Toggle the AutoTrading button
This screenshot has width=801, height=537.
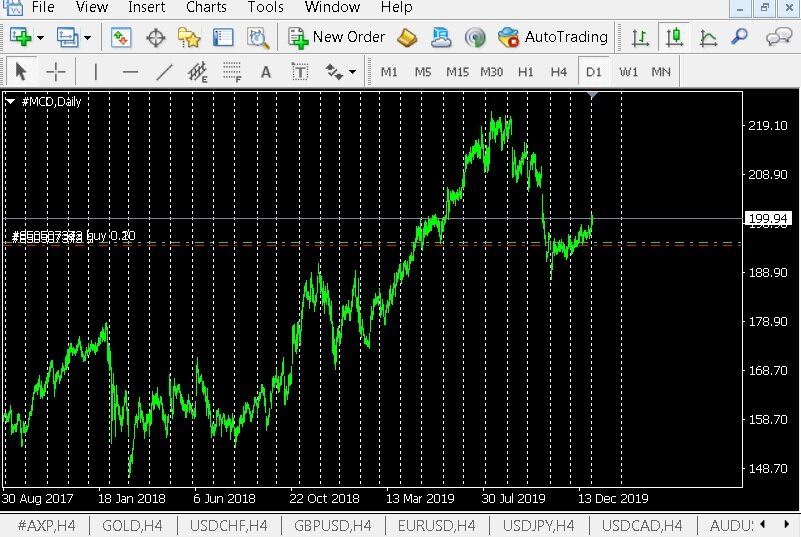553,37
